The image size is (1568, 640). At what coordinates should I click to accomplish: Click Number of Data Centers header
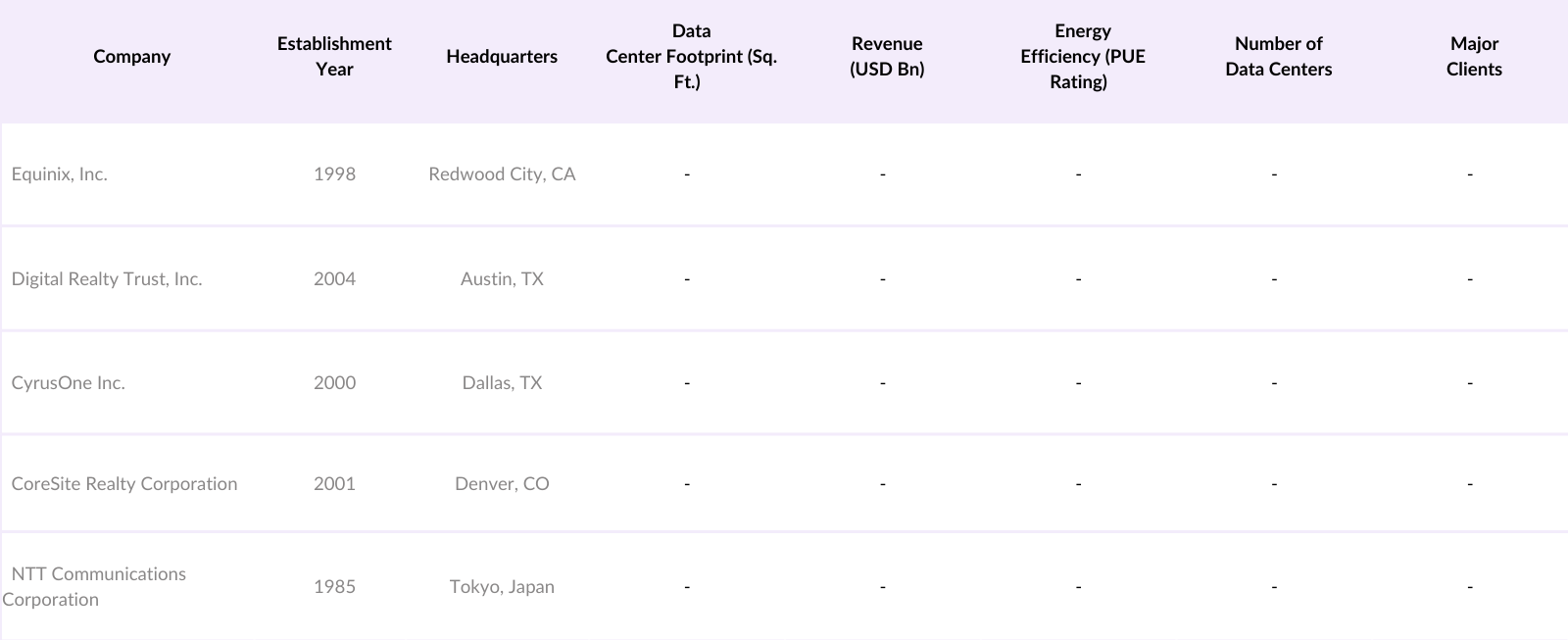1278,57
